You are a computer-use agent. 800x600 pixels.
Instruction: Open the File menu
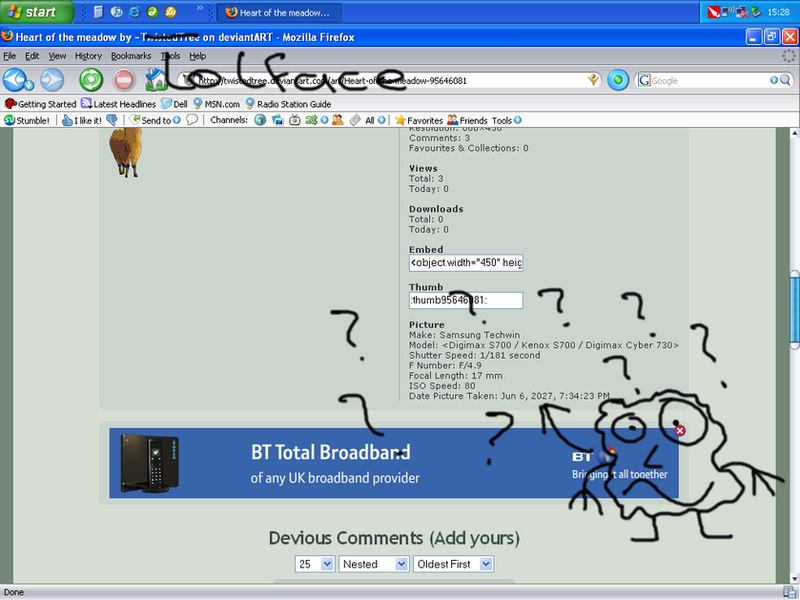10,56
